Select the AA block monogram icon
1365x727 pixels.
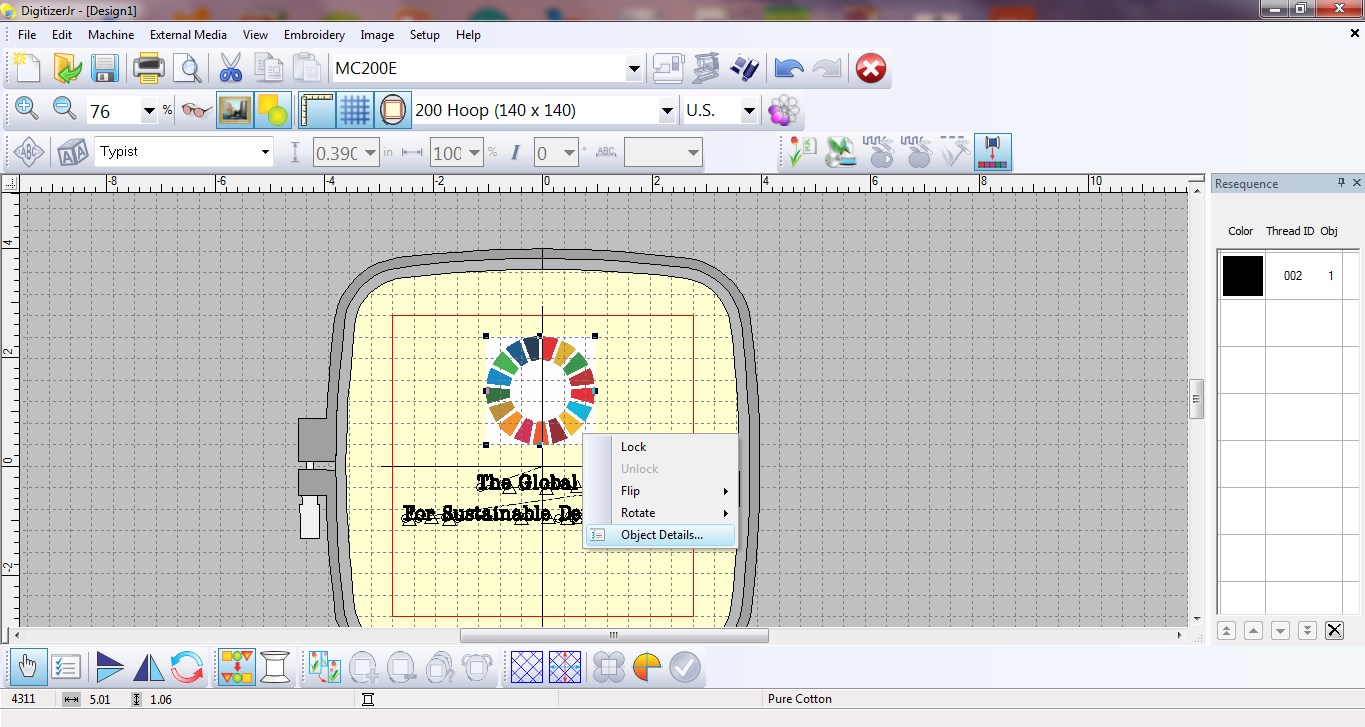point(71,152)
